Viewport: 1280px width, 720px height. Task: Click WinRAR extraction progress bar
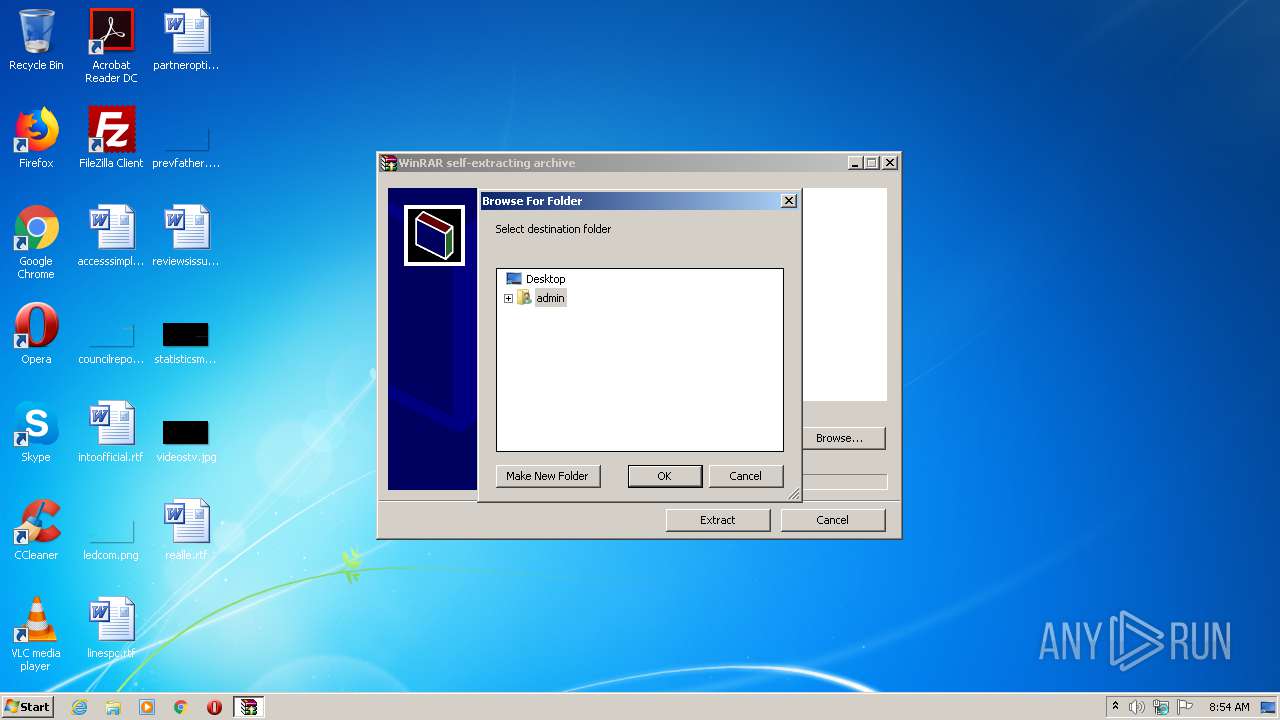[844, 482]
